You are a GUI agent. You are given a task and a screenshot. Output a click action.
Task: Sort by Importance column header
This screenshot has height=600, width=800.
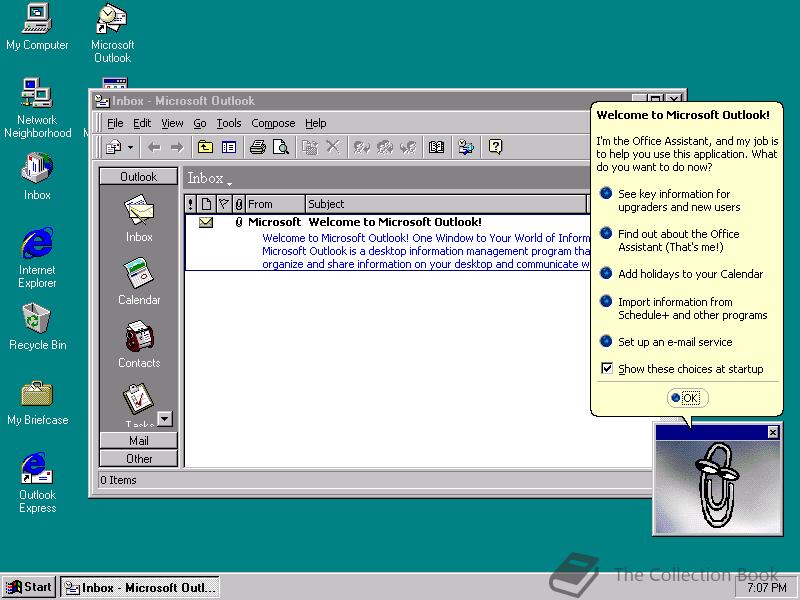click(190, 204)
